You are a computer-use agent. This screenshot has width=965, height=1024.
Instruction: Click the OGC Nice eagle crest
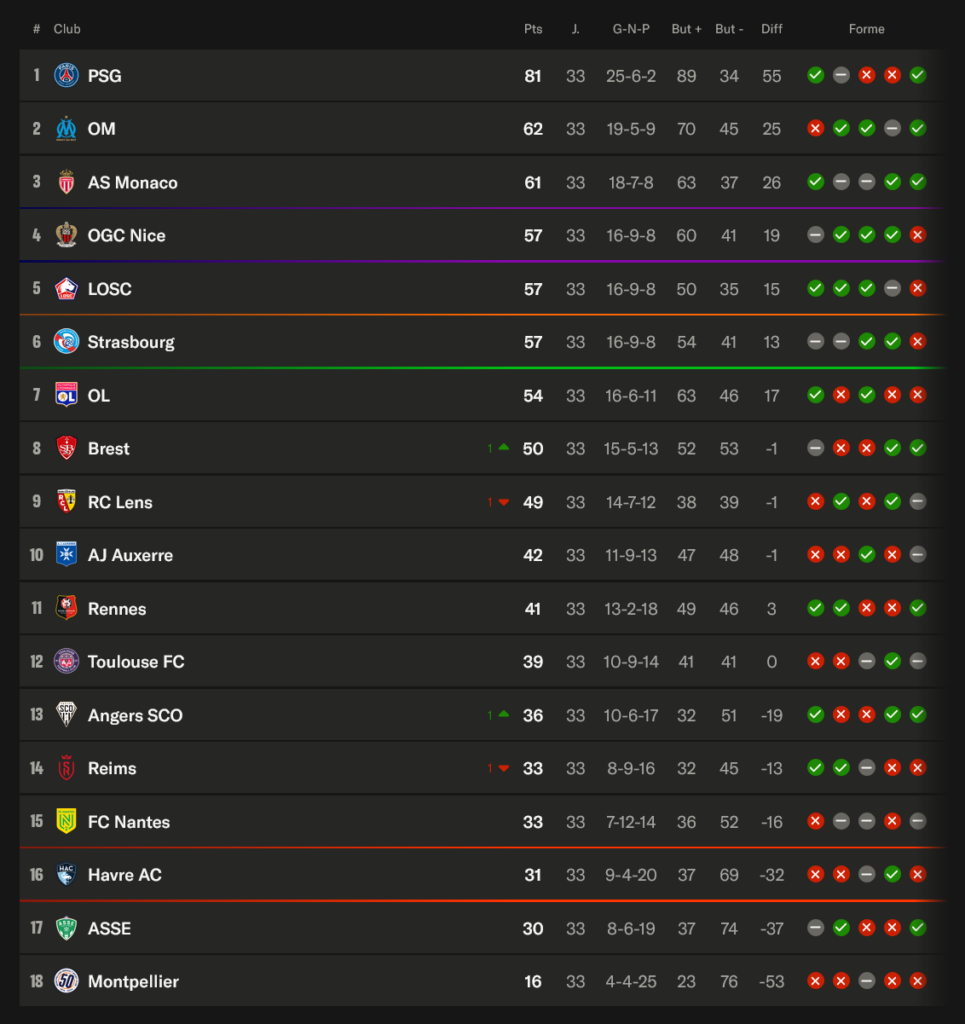tap(66, 235)
